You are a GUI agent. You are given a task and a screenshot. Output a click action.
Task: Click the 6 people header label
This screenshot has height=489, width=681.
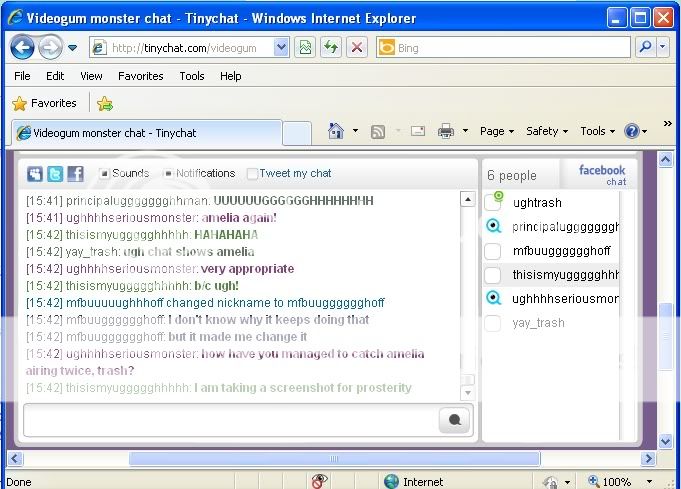pos(512,175)
